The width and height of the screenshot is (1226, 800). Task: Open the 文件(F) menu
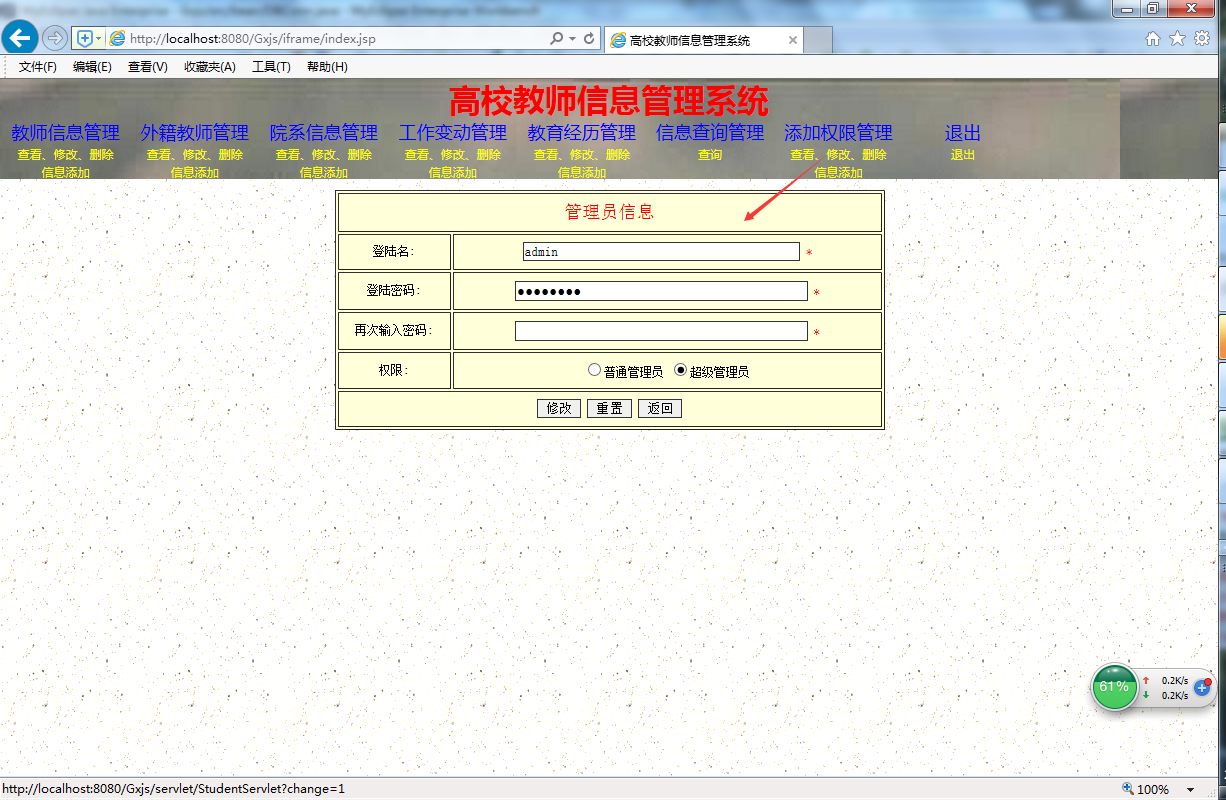(x=38, y=67)
